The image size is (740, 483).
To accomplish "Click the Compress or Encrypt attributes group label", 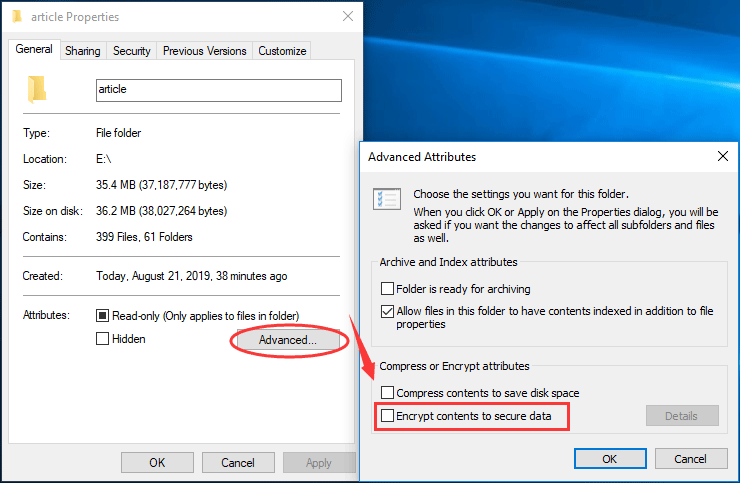I will [x=454, y=366].
